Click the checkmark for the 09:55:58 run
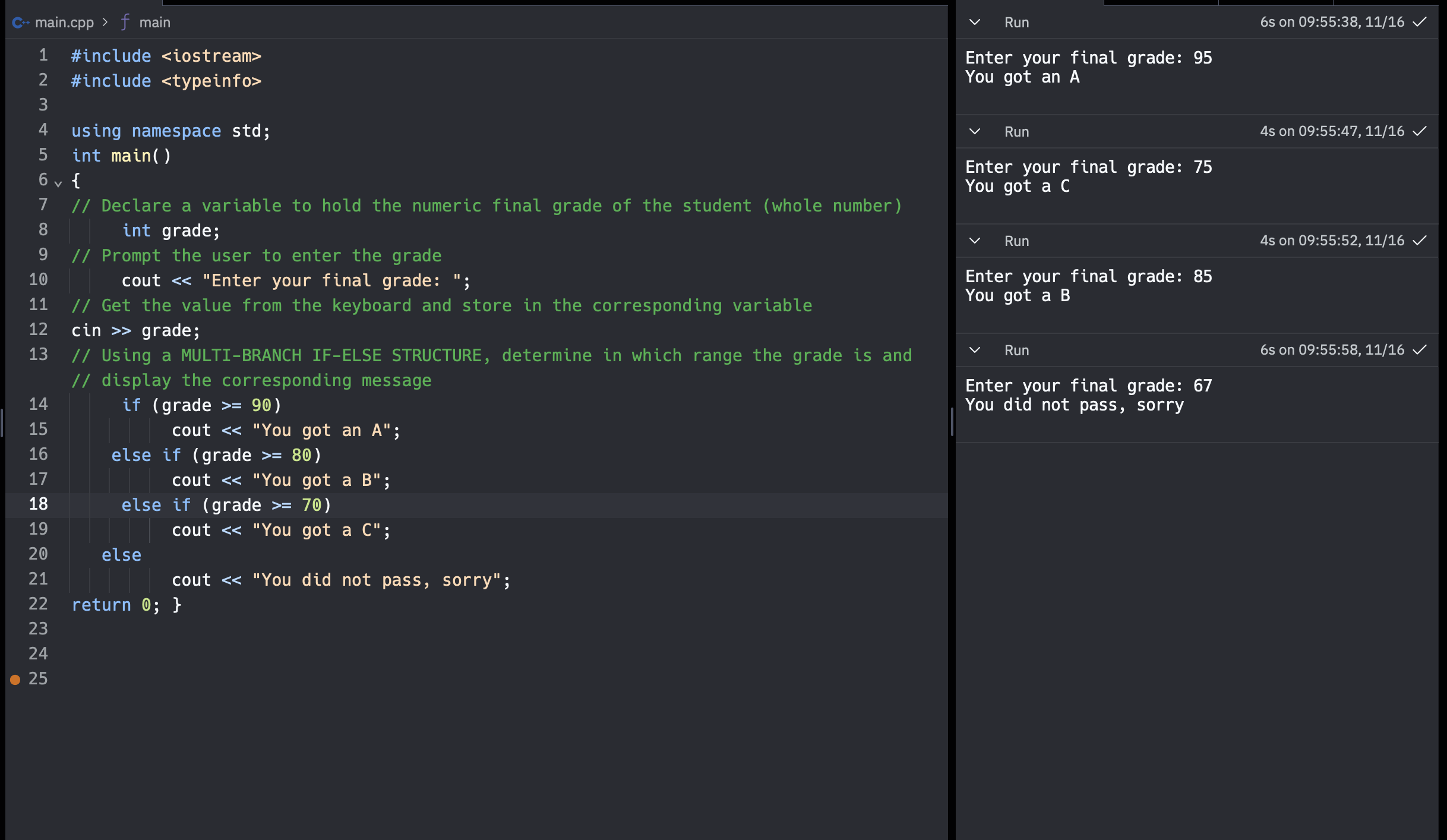 1420,350
